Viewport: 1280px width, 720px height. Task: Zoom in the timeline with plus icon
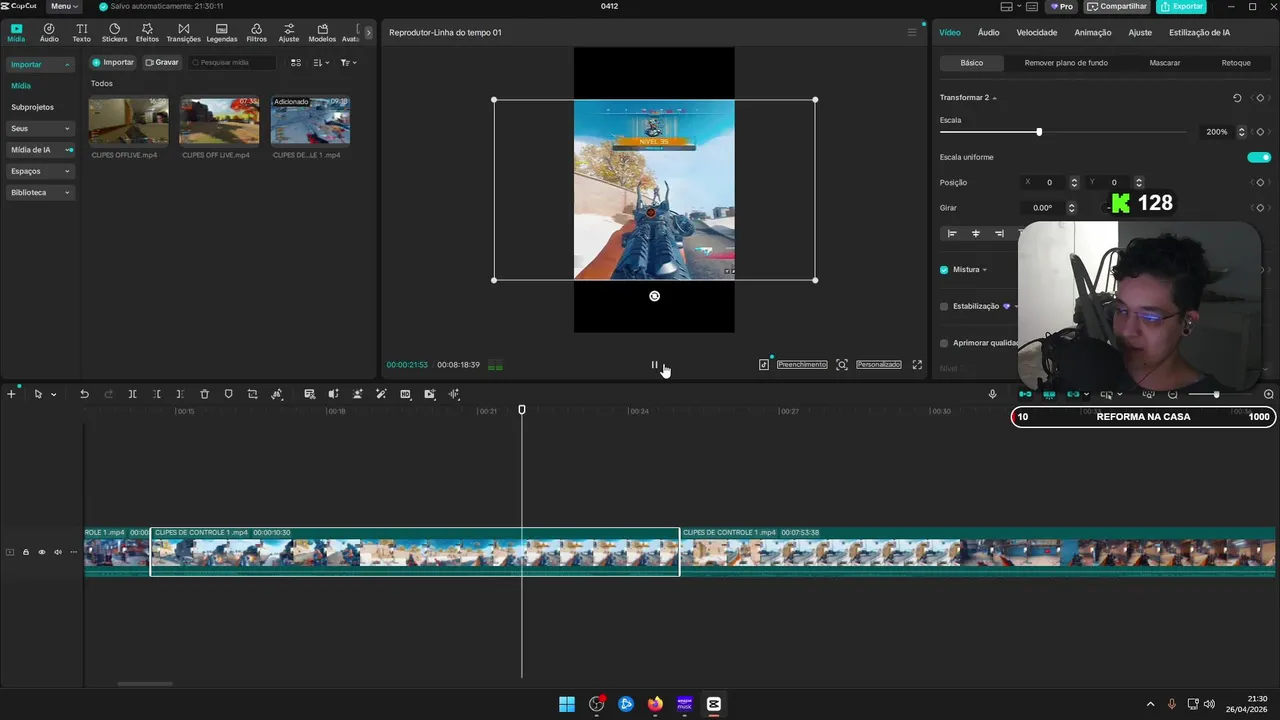click(1269, 394)
